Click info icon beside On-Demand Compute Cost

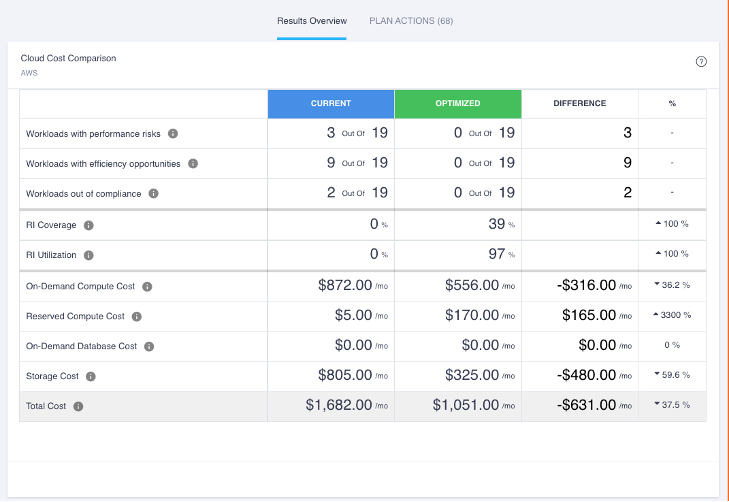147,286
